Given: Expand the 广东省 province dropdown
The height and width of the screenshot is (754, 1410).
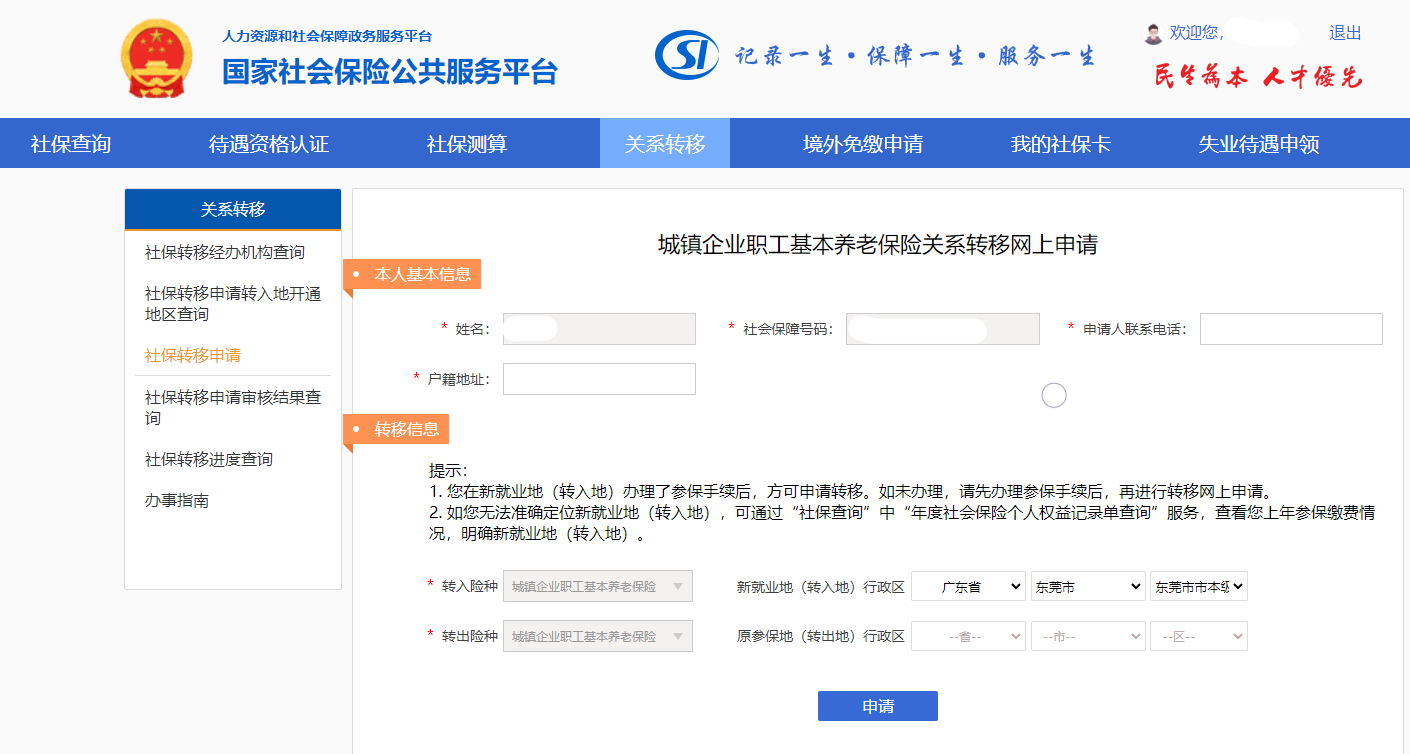Looking at the screenshot, I should [968, 587].
